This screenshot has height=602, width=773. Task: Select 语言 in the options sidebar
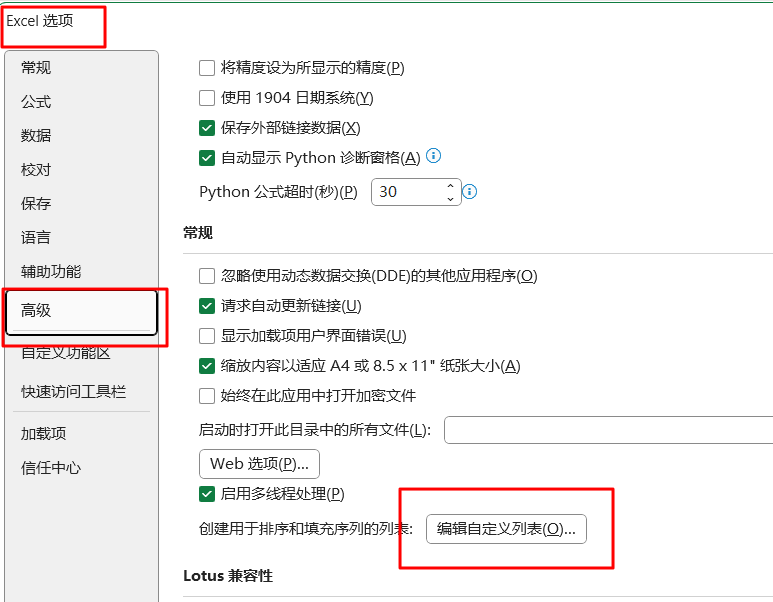pyautogui.click(x=35, y=238)
